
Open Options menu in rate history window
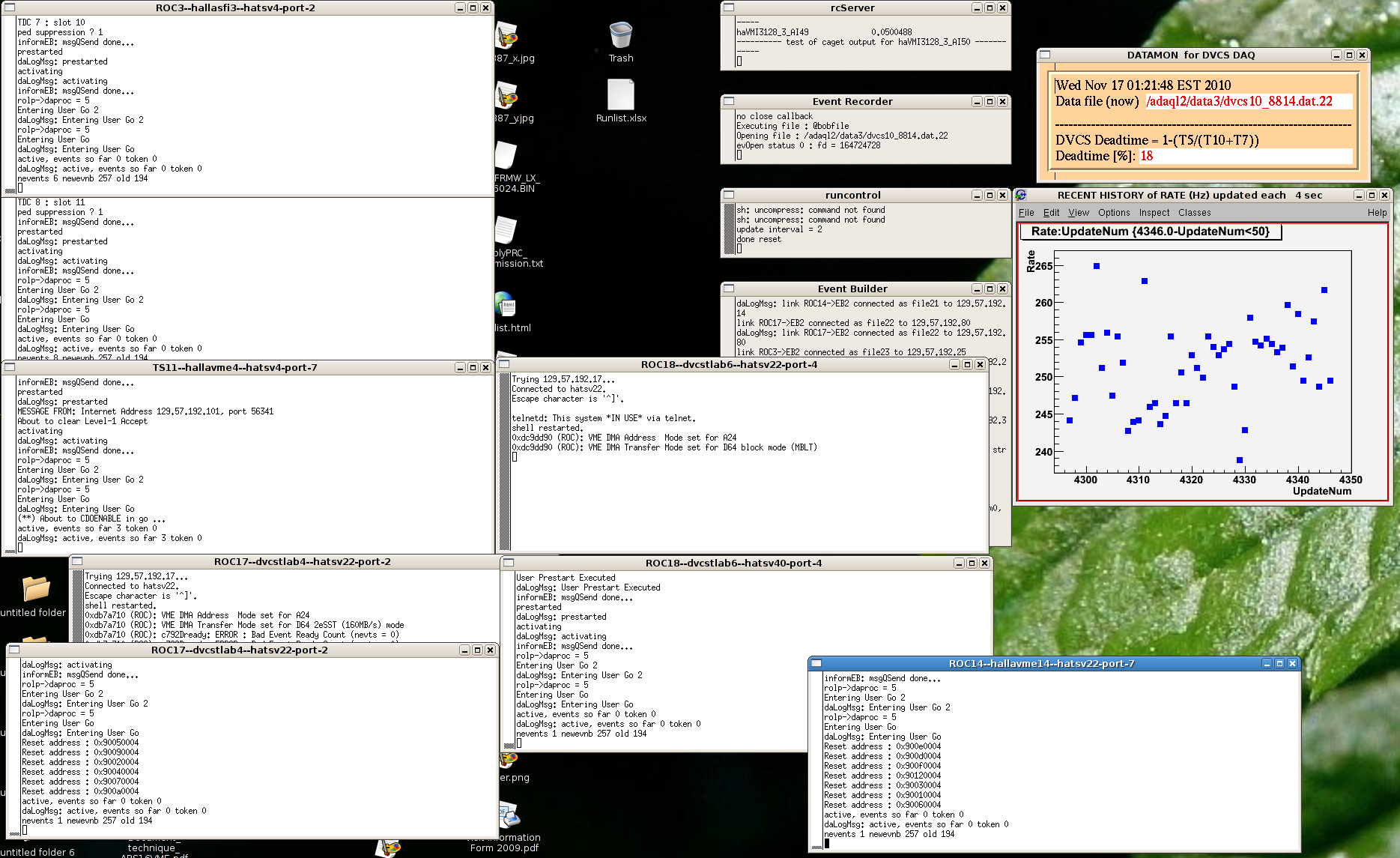[x=1114, y=213]
